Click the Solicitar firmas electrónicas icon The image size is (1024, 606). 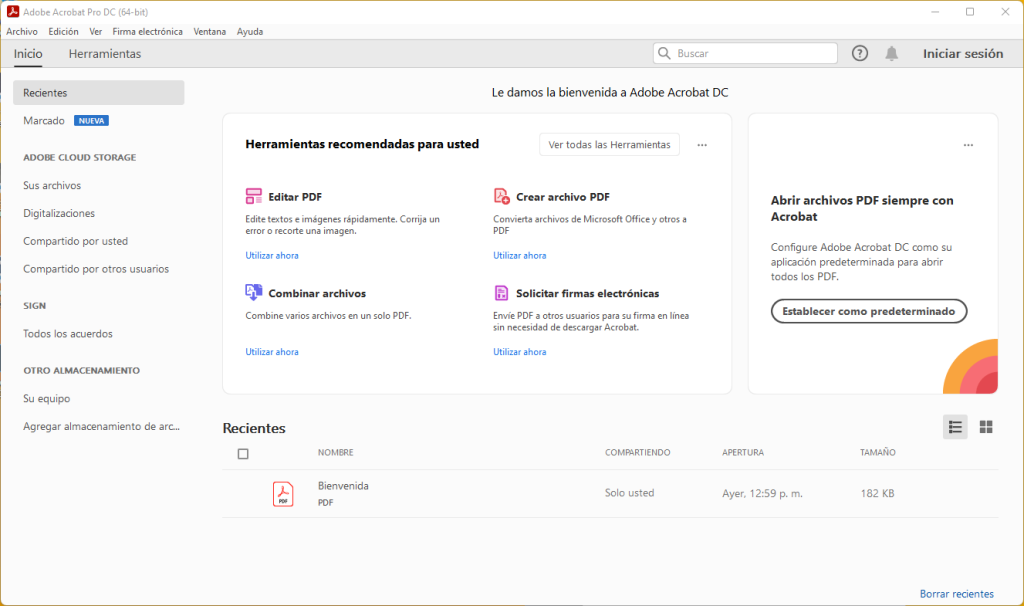point(502,293)
